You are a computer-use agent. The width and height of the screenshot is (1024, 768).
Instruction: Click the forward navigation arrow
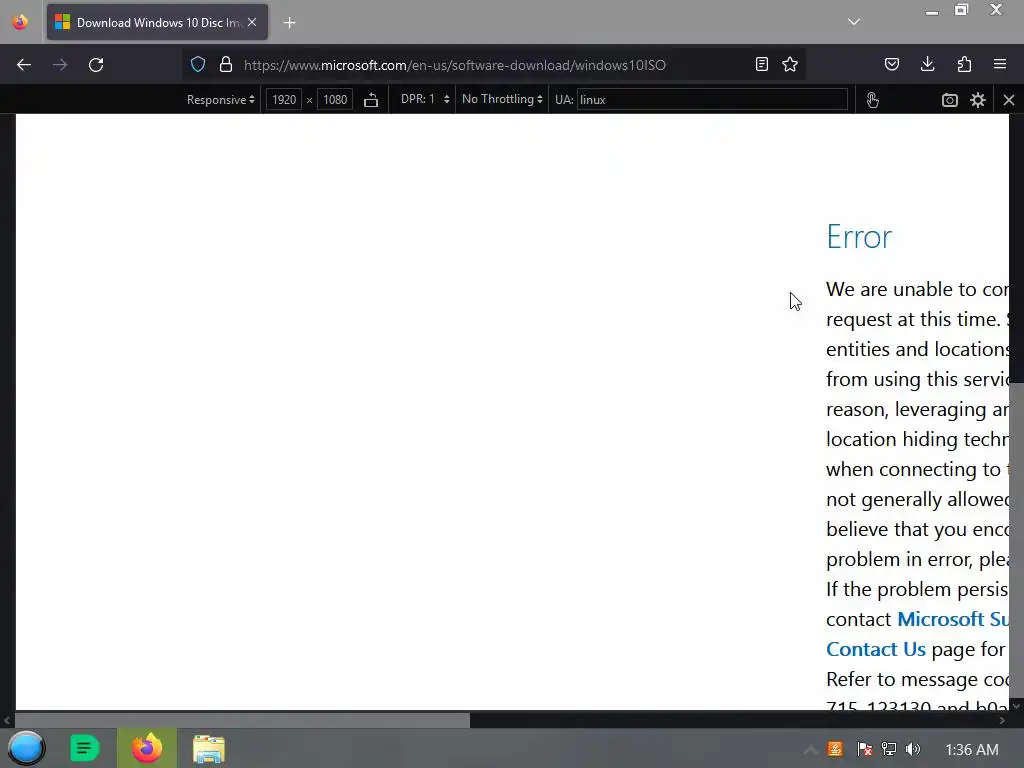[x=60, y=65]
